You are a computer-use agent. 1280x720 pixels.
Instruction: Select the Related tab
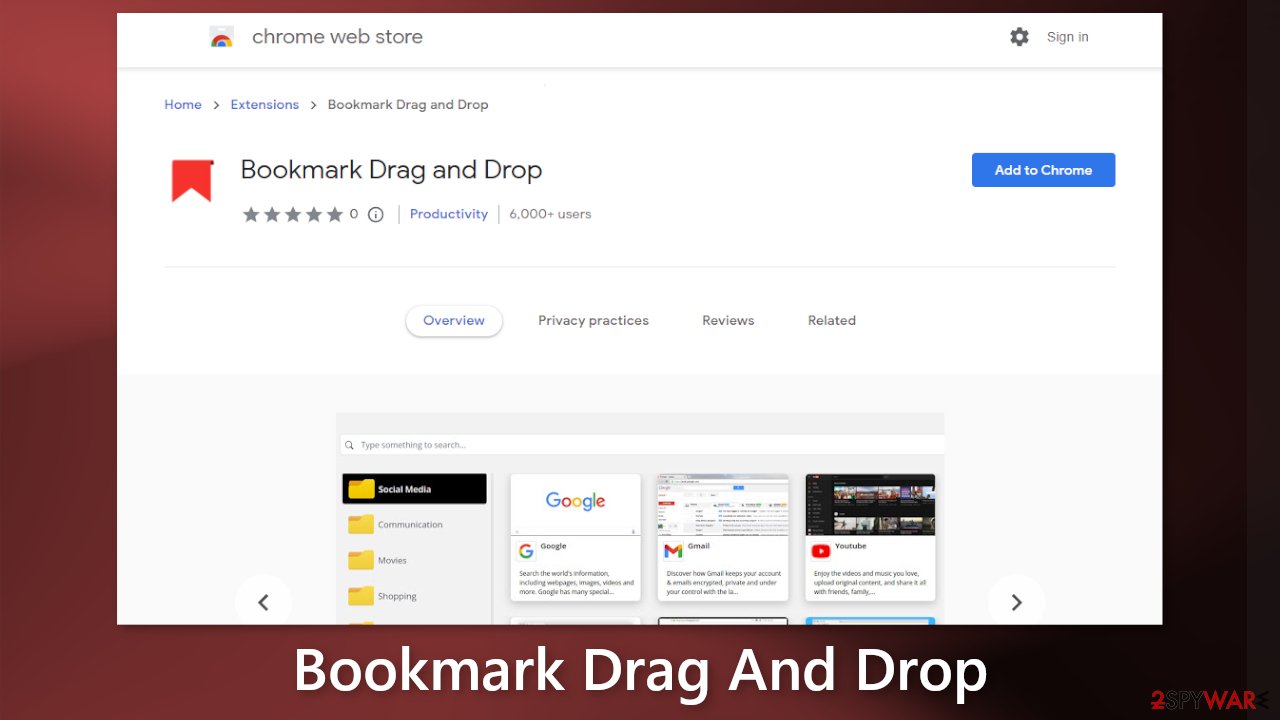click(831, 321)
